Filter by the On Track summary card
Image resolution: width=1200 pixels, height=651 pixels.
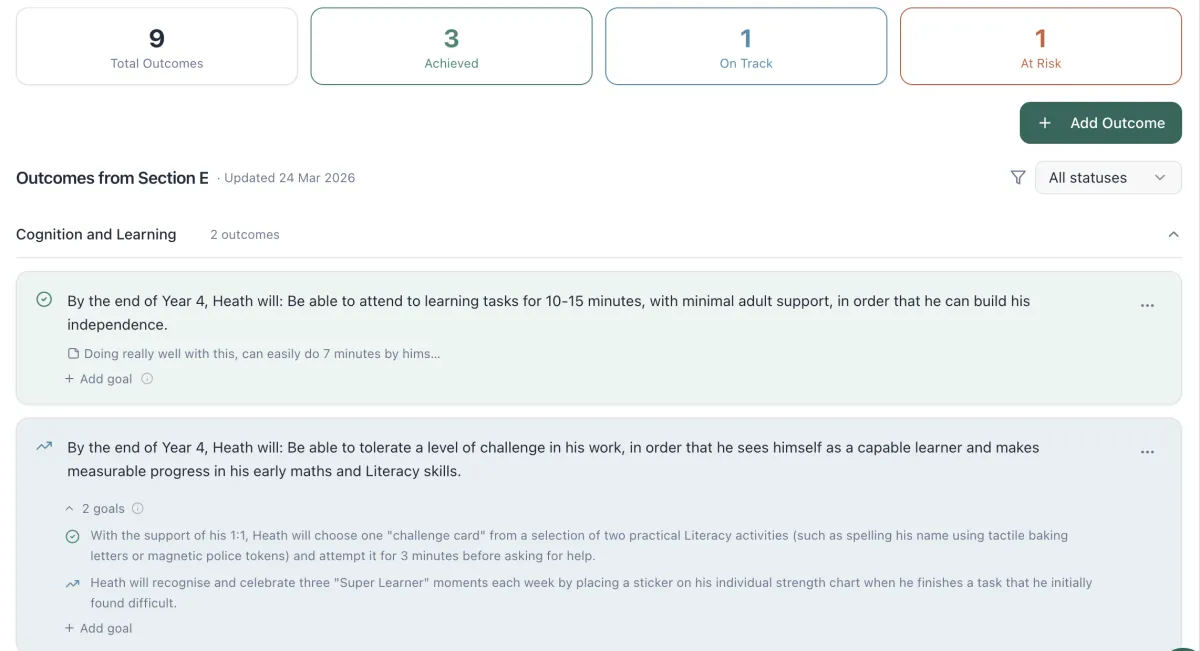[746, 46]
